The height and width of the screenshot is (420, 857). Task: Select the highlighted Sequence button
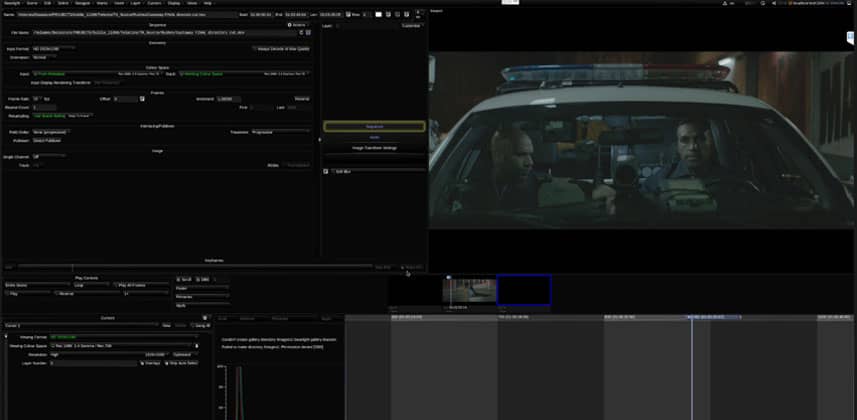click(374, 126)
